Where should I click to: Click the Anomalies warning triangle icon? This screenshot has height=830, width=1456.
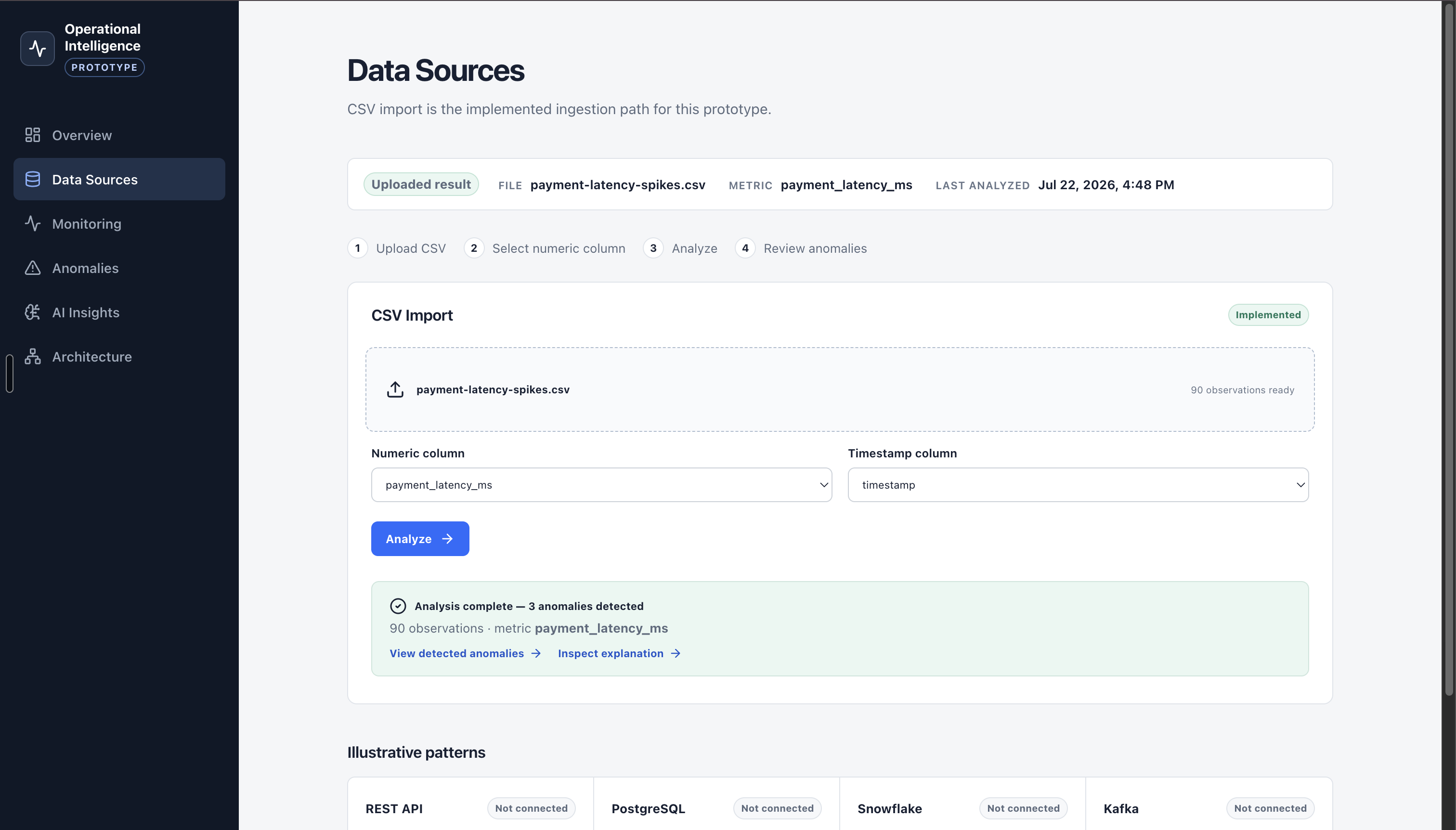point(32,268)
